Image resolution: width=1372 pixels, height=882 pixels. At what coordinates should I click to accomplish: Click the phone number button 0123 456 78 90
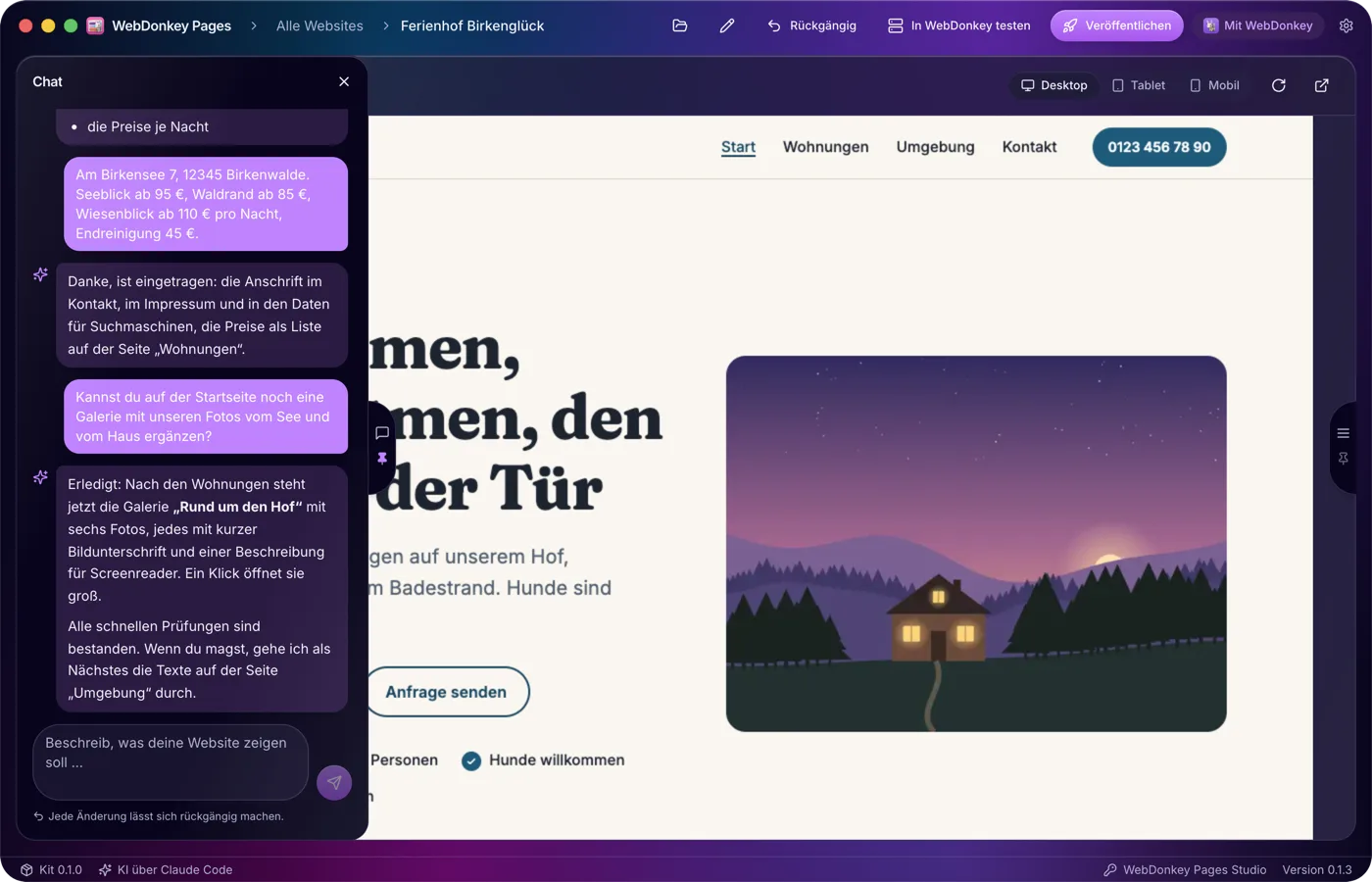1159,147
